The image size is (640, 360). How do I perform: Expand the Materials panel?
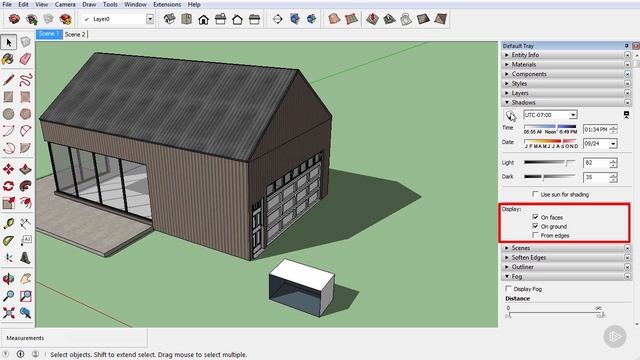pos(507,64)
